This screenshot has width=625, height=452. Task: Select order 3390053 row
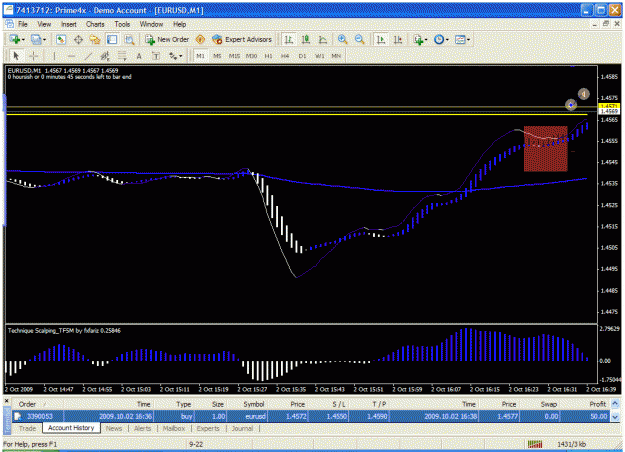(x=311, y=417)
